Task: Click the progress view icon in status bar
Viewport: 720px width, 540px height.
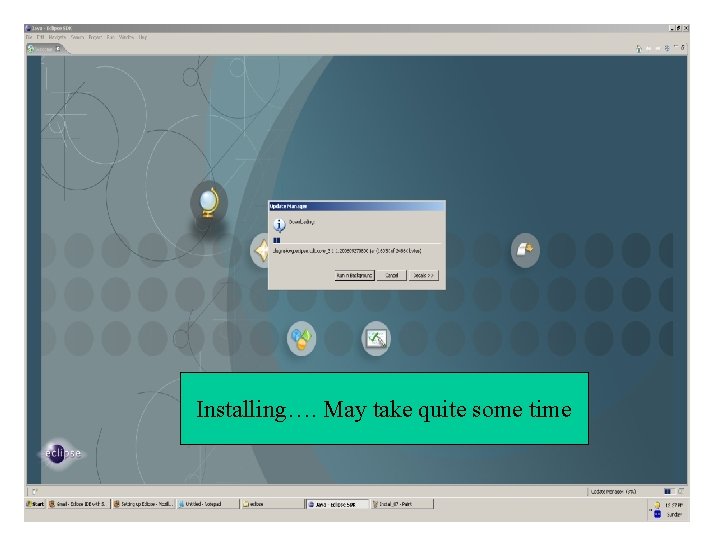Action: pos(681,491)
